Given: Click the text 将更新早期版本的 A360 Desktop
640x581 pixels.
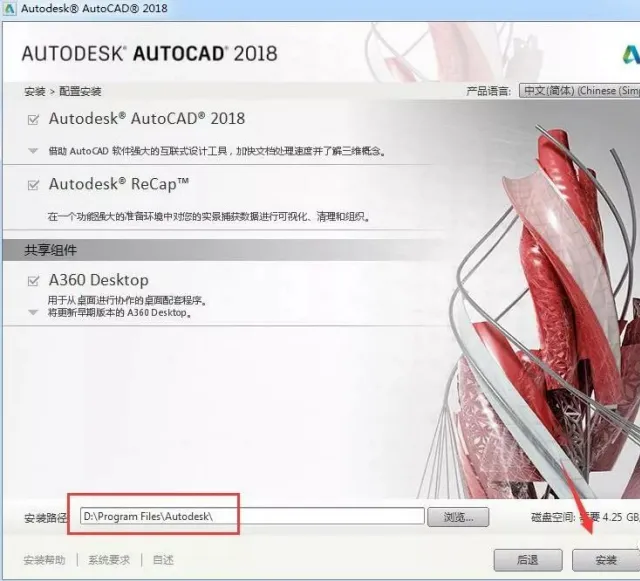Looking at the screenshot, I should click(120, 313).
